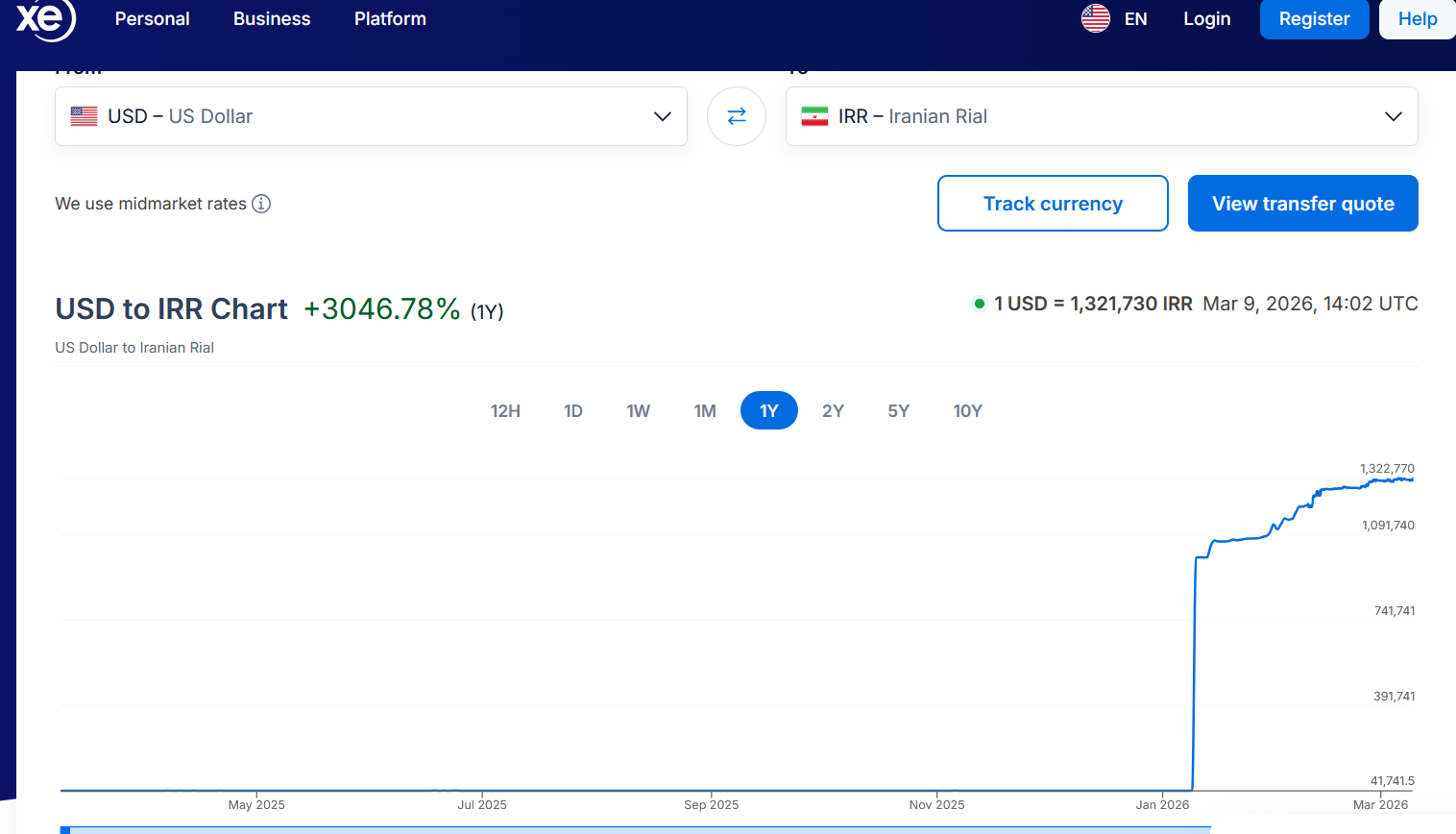Click the chart range slider handle
Screen dimensions: 1456x834
point(65,829)
